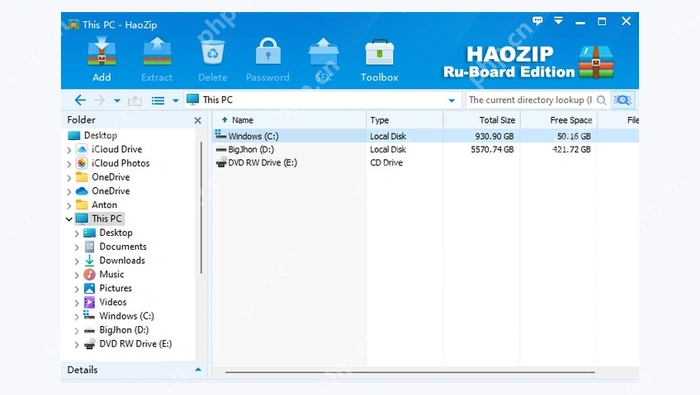Expand Desktop under This PC

point(76,233)
